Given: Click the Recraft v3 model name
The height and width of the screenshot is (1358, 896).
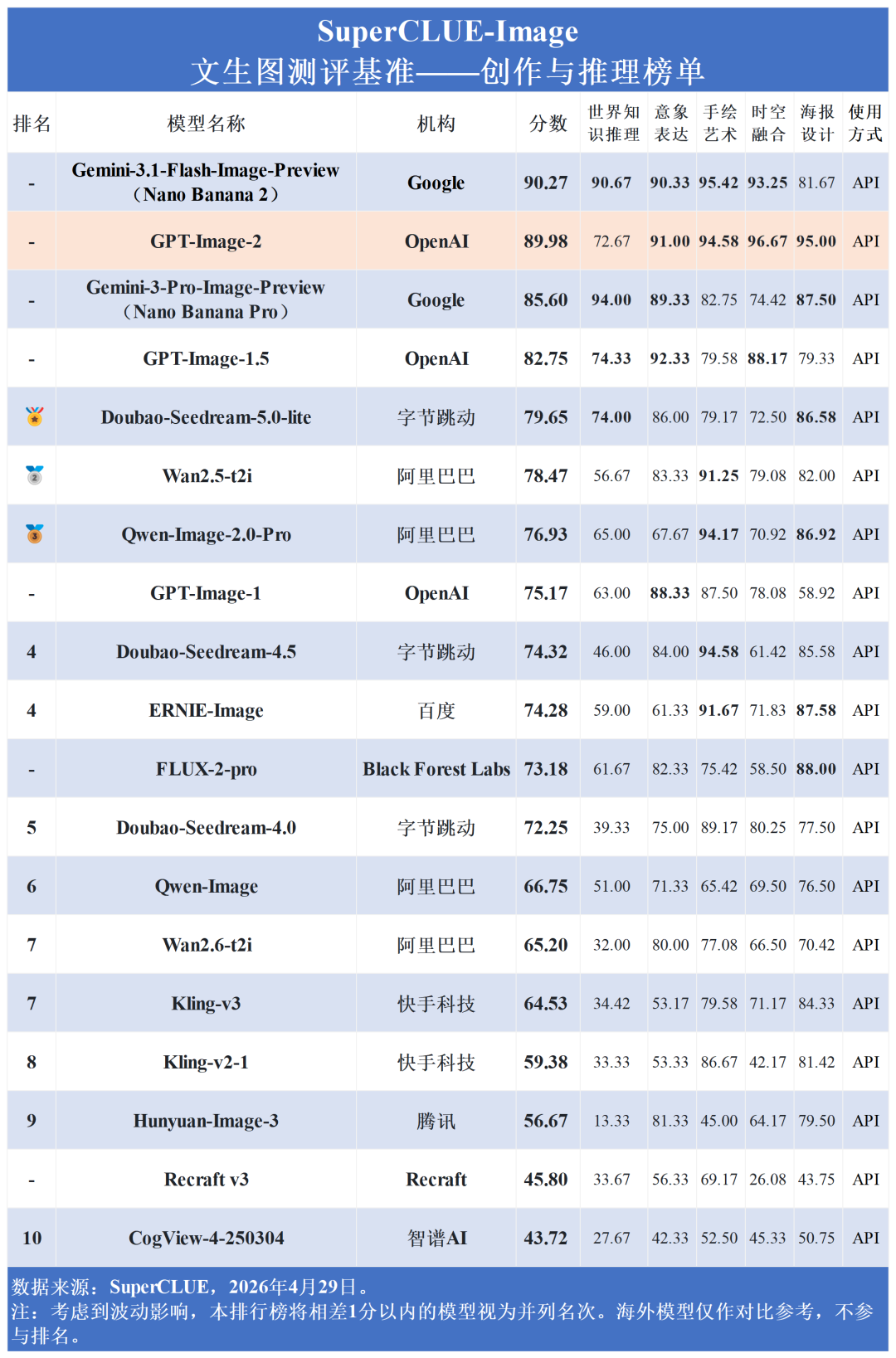Looking at the screenshot, I should point(206,1179).
